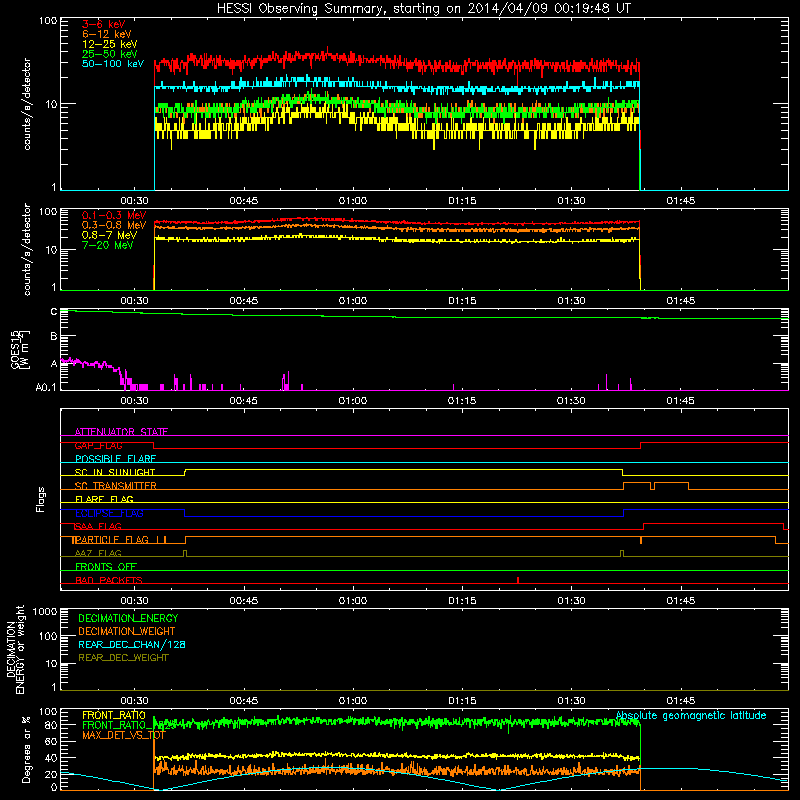Click the "0.1-0.3 MeV" legend entry

[x=114, y=215]
